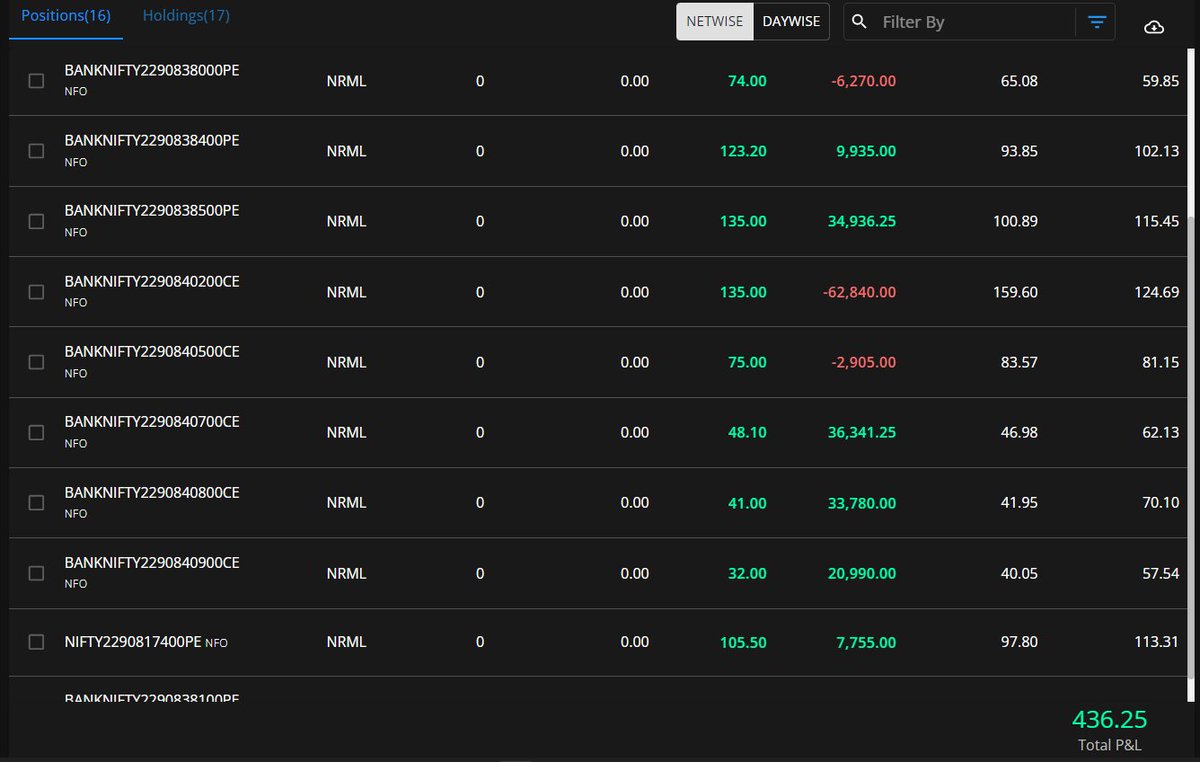Click the BANKNIFTY2290840800CE symbol name
This screenshot has height=762, width=1200.
[152, 493]
